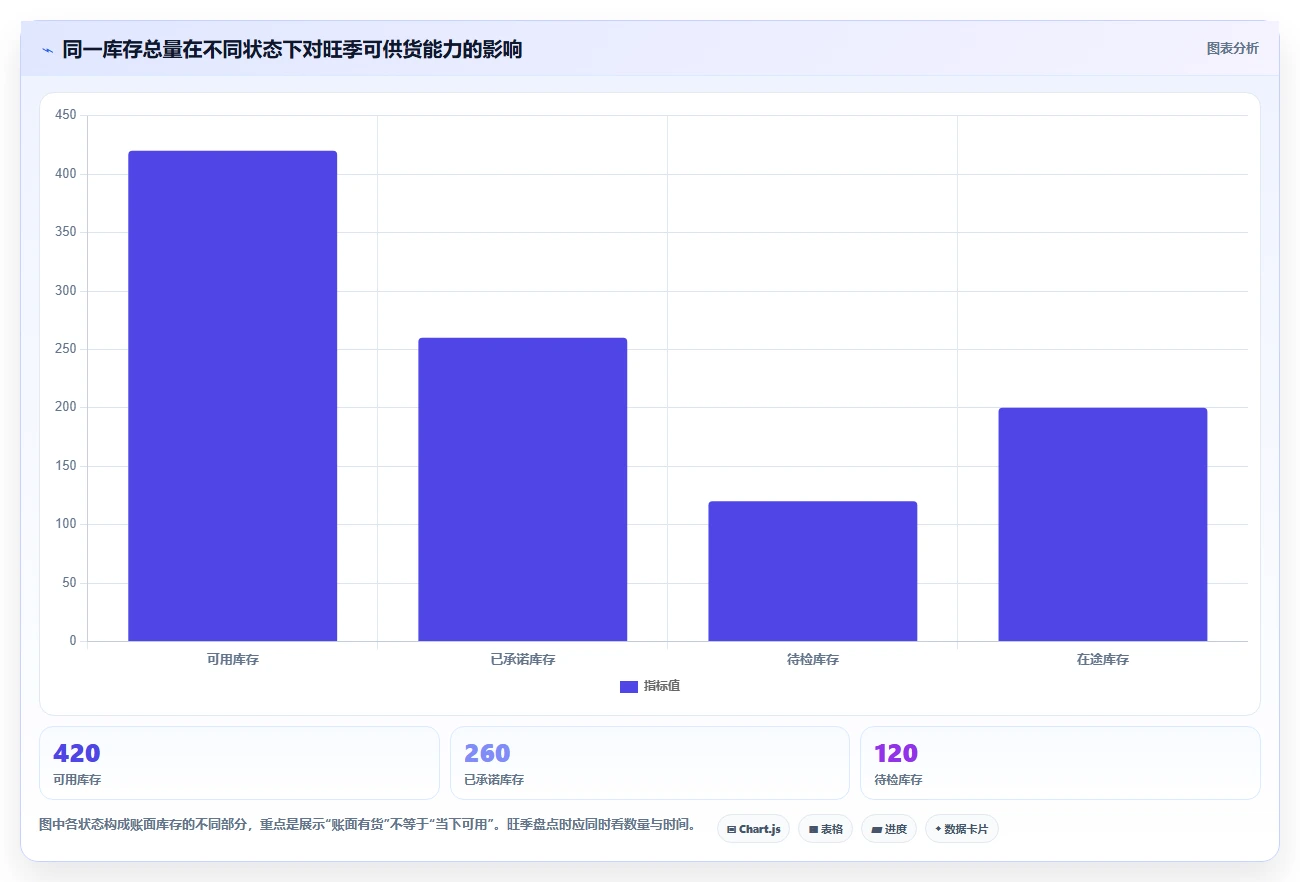This screenshot has width=1300, height=882.
Task: Click the chart title 同一库存总量在不同状态下
Action: [x=292, y=49]
